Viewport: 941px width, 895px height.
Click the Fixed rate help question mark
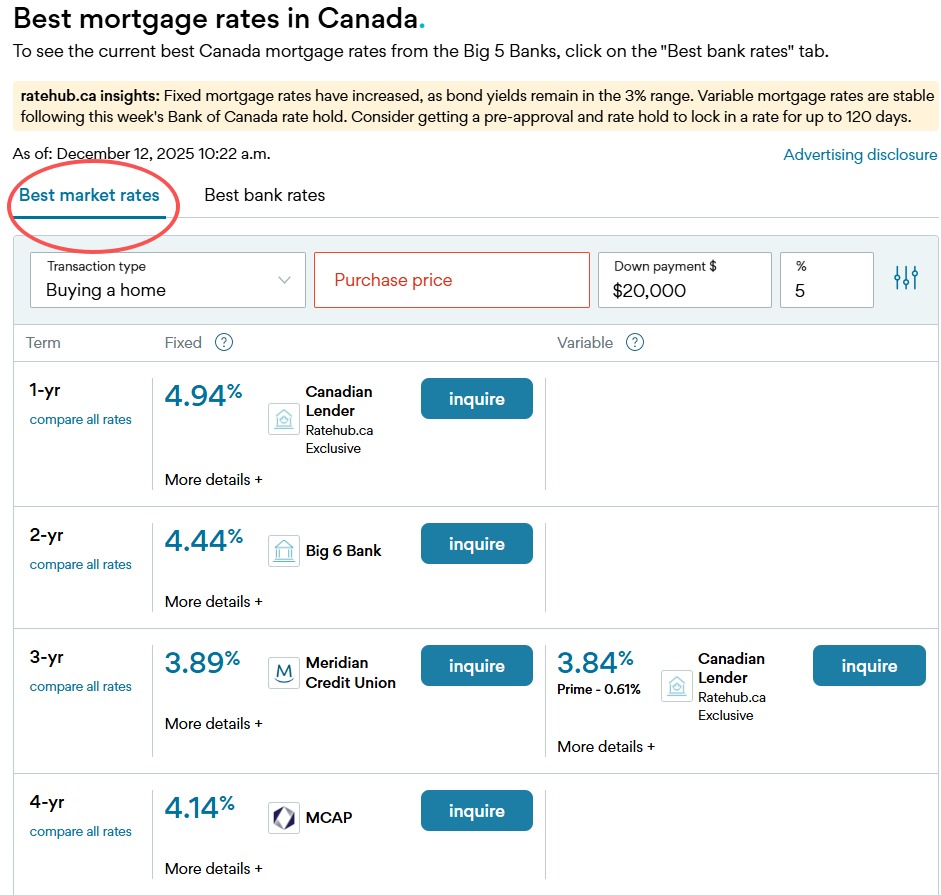coord(224,343)
